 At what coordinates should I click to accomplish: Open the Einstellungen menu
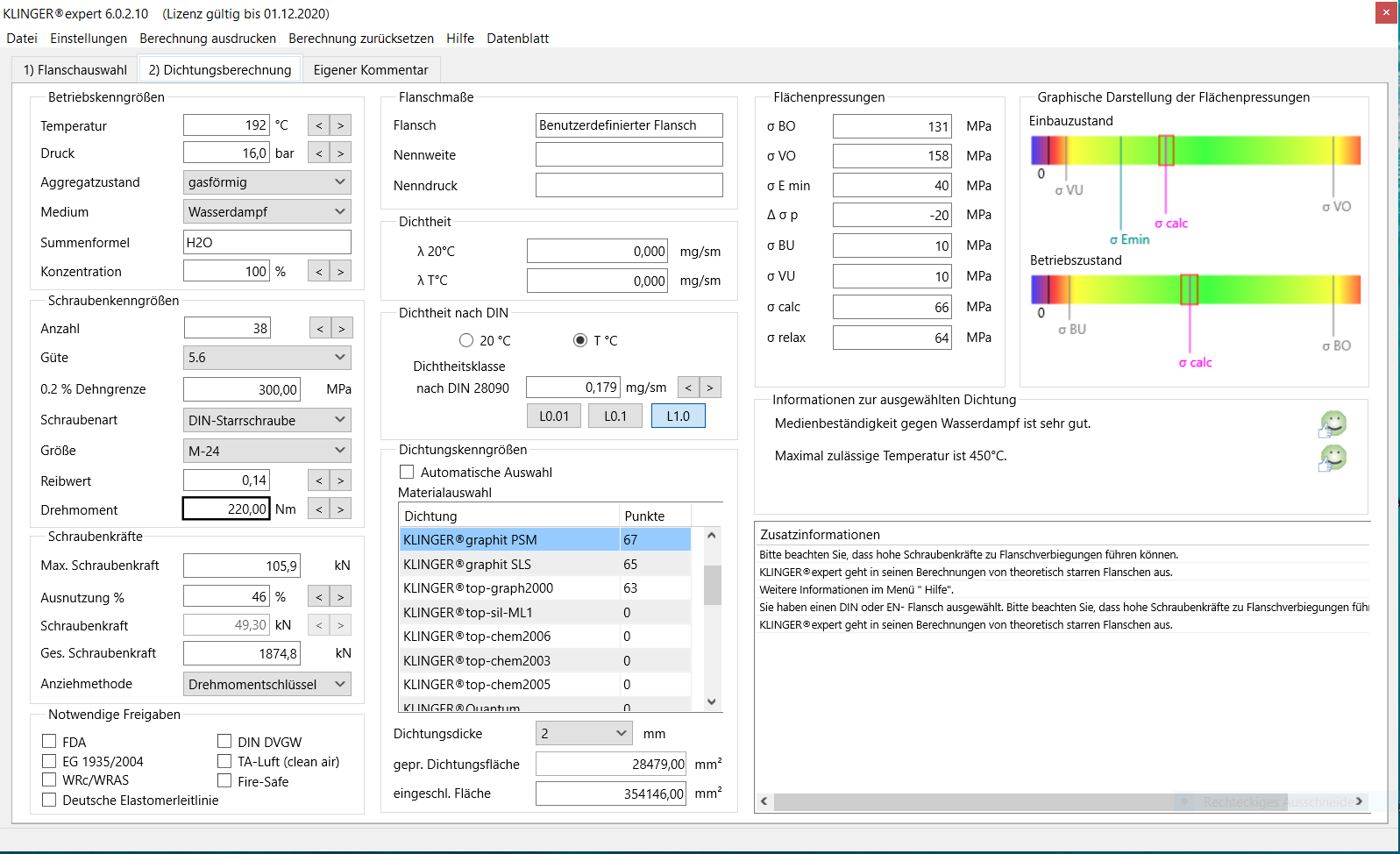(x=89, y=39)
